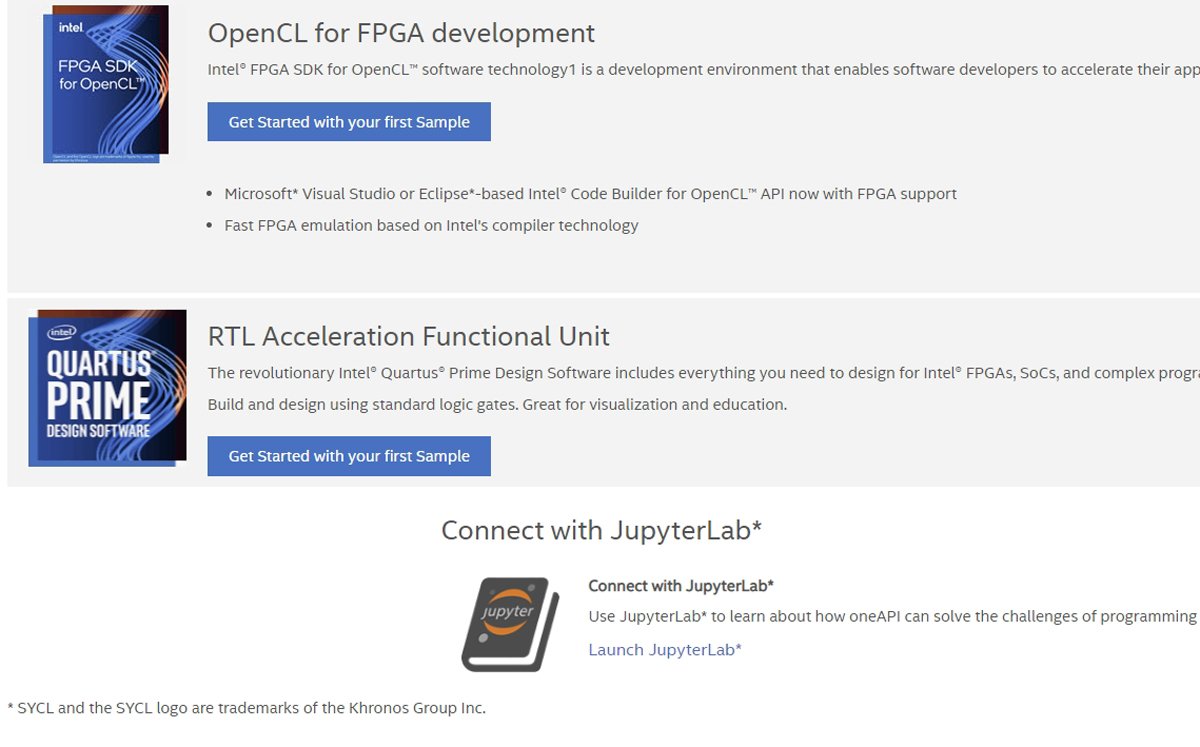Click the Visual Studio Code Builder bullet text
Image resolution: width=1200 pixels, height=747 pixels.
point(590,193)
